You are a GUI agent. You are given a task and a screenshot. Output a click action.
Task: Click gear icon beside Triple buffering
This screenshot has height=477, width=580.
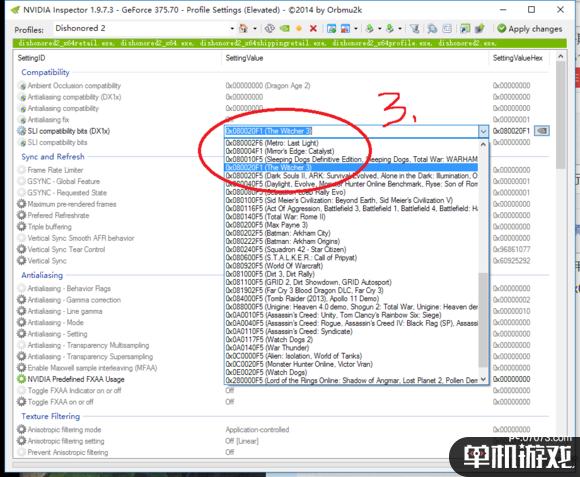22,226
